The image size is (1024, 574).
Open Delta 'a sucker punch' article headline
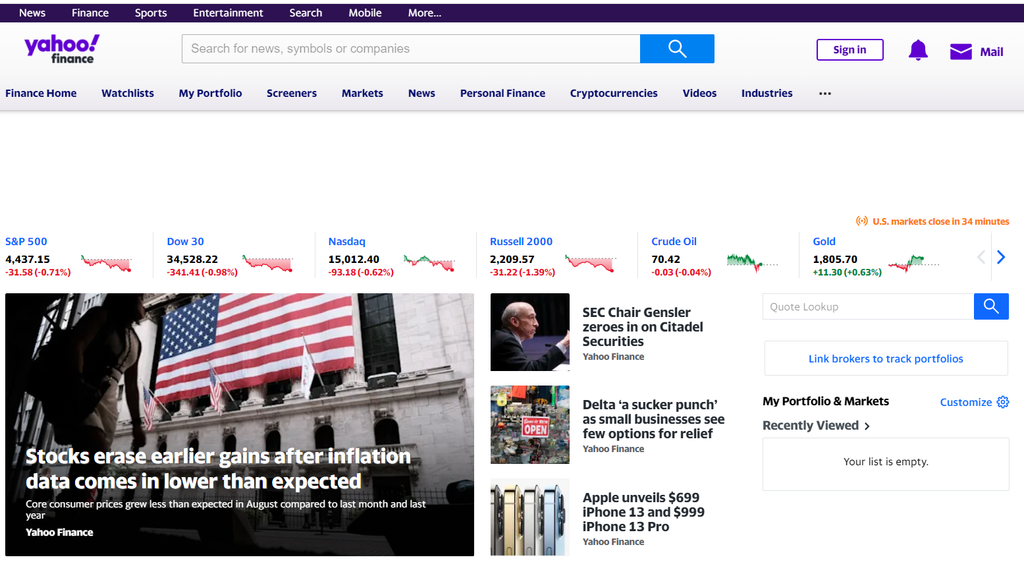click(x=653, y=419)
